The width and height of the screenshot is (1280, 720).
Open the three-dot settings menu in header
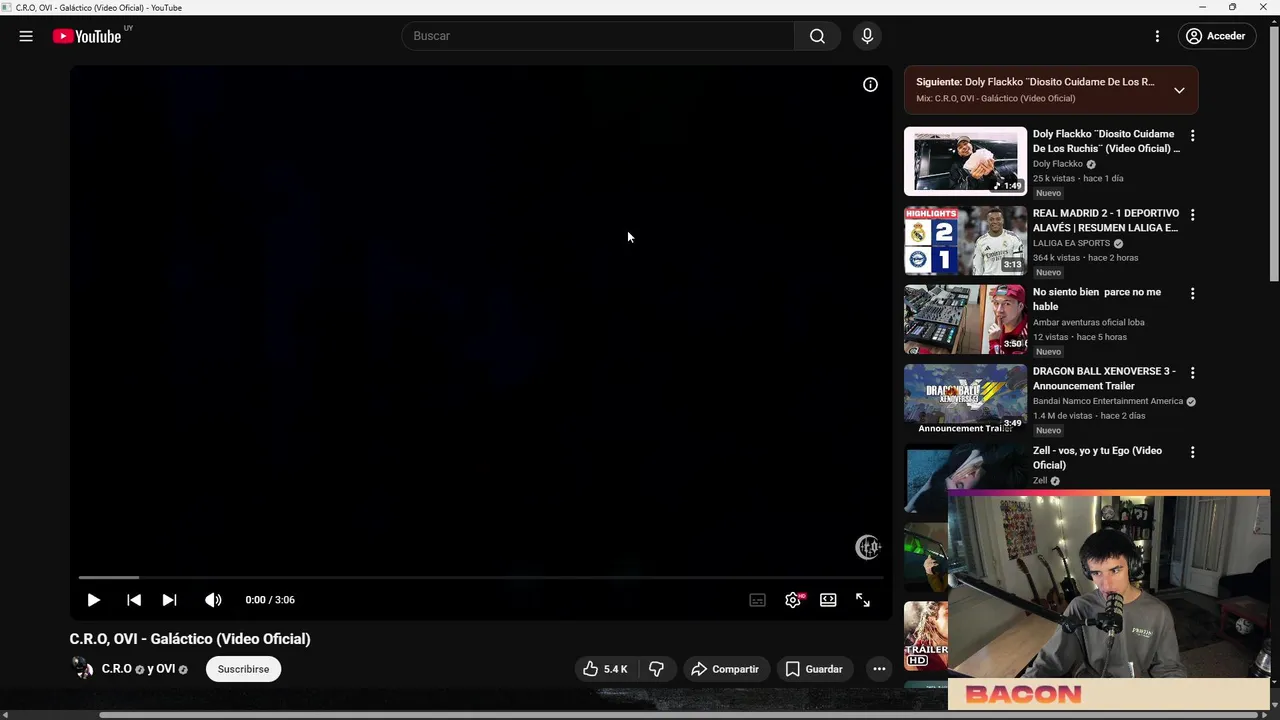[x=1157, y=36]
